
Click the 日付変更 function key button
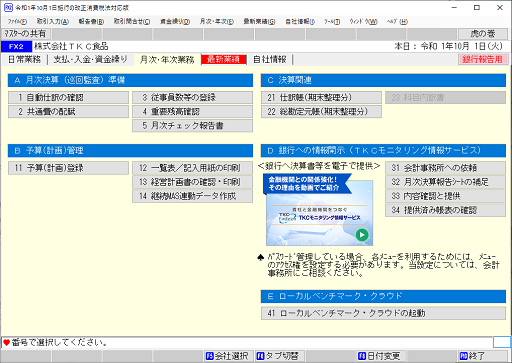click(x=381, y=356)
